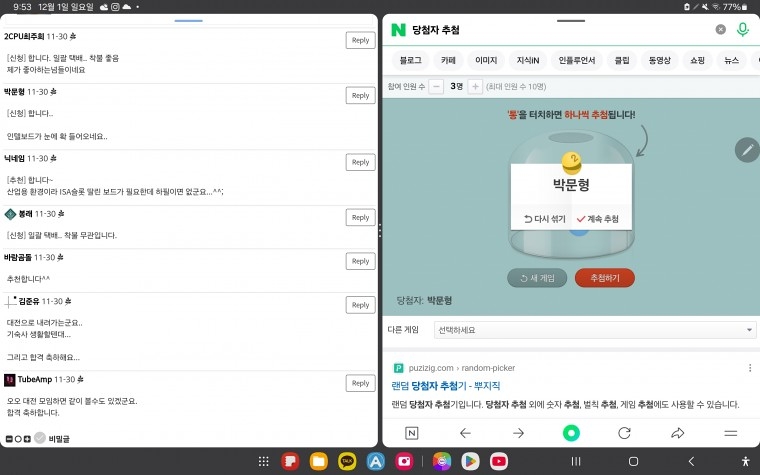Tap the TubeAmp username in the comments
The width and height of the screenshot is (760, 475).
(x=35, y=380)
